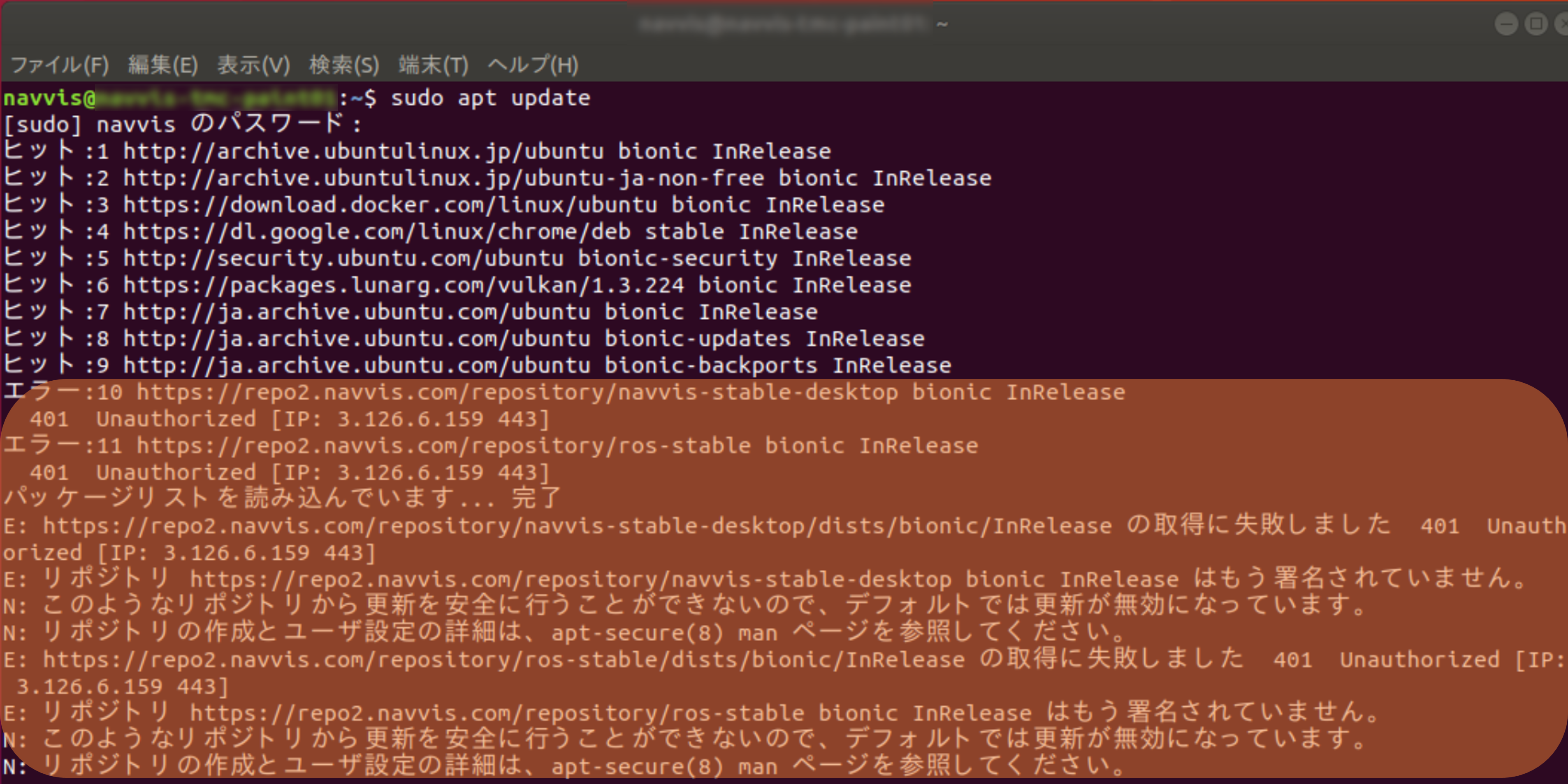1568x784 pixels.
Task: Open the 編集(E) menu
Action: pyautogui.click(x=163, y=65)
